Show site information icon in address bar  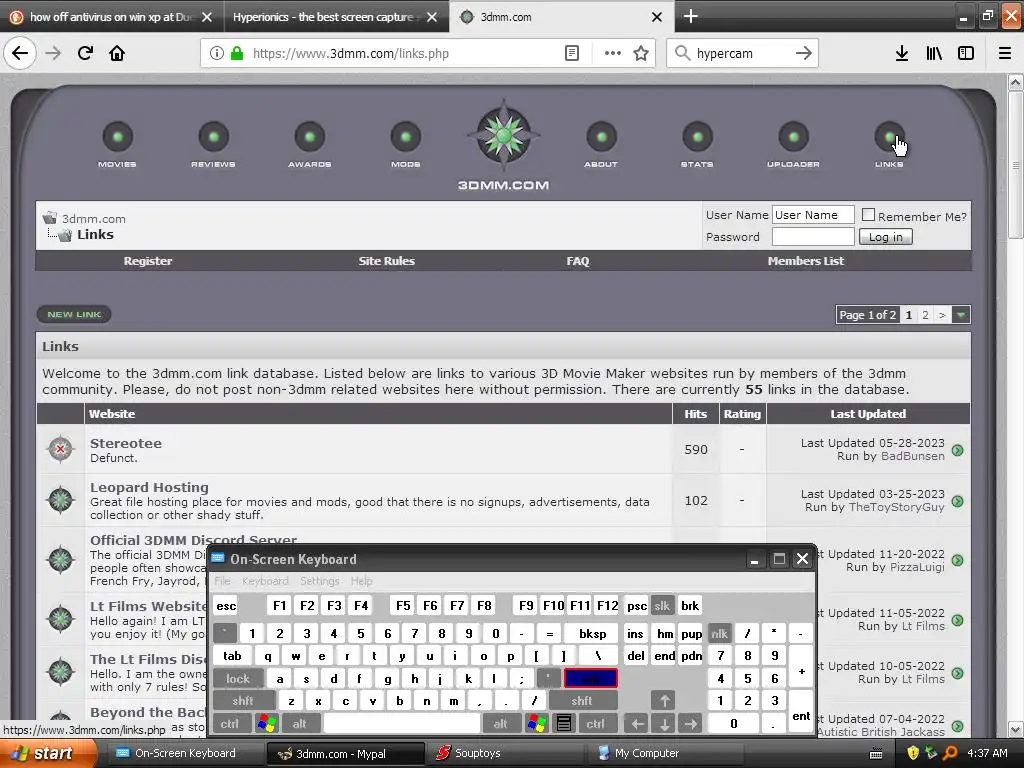216,54
